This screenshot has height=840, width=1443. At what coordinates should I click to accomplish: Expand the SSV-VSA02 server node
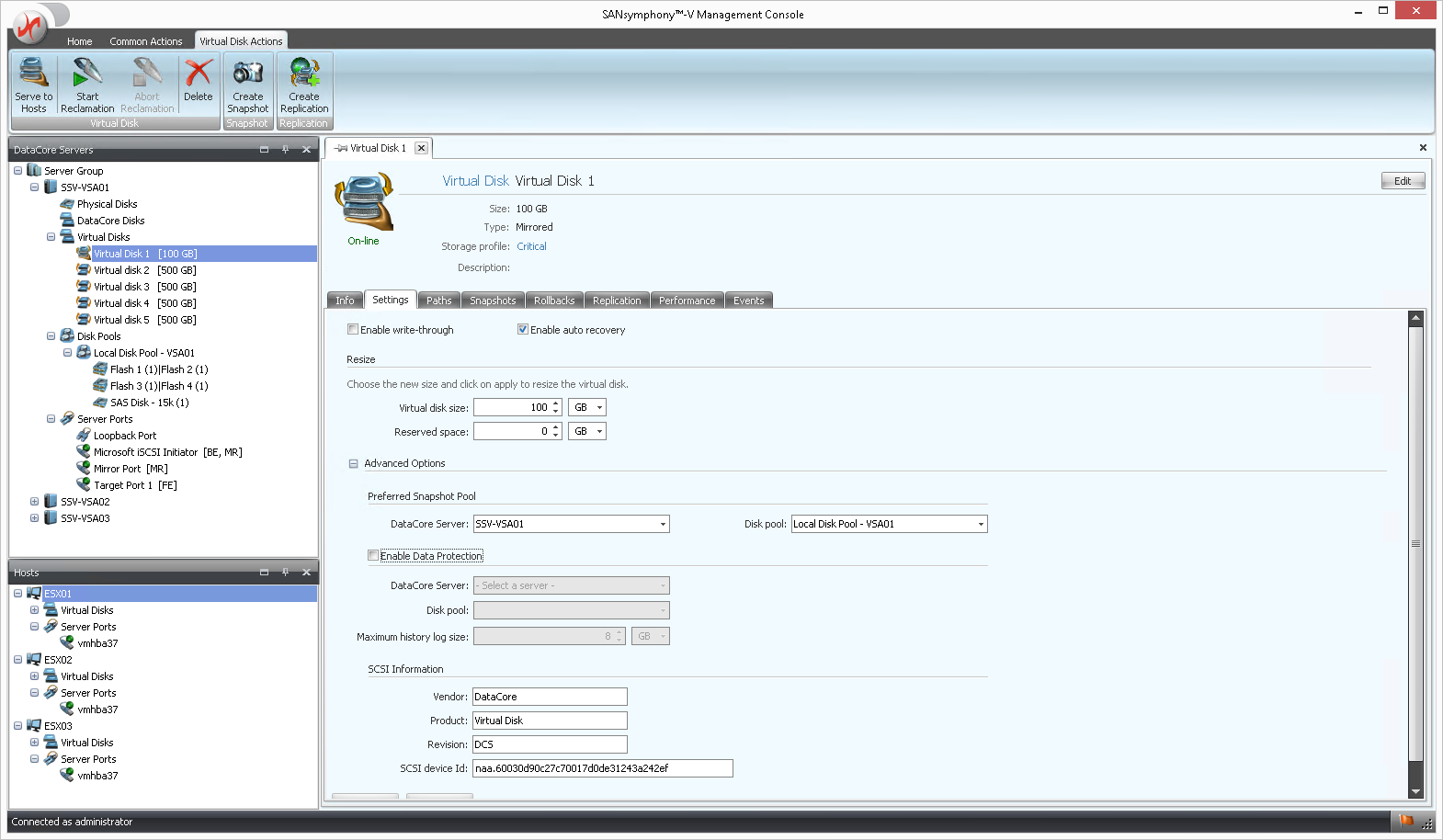click(34, 502)
